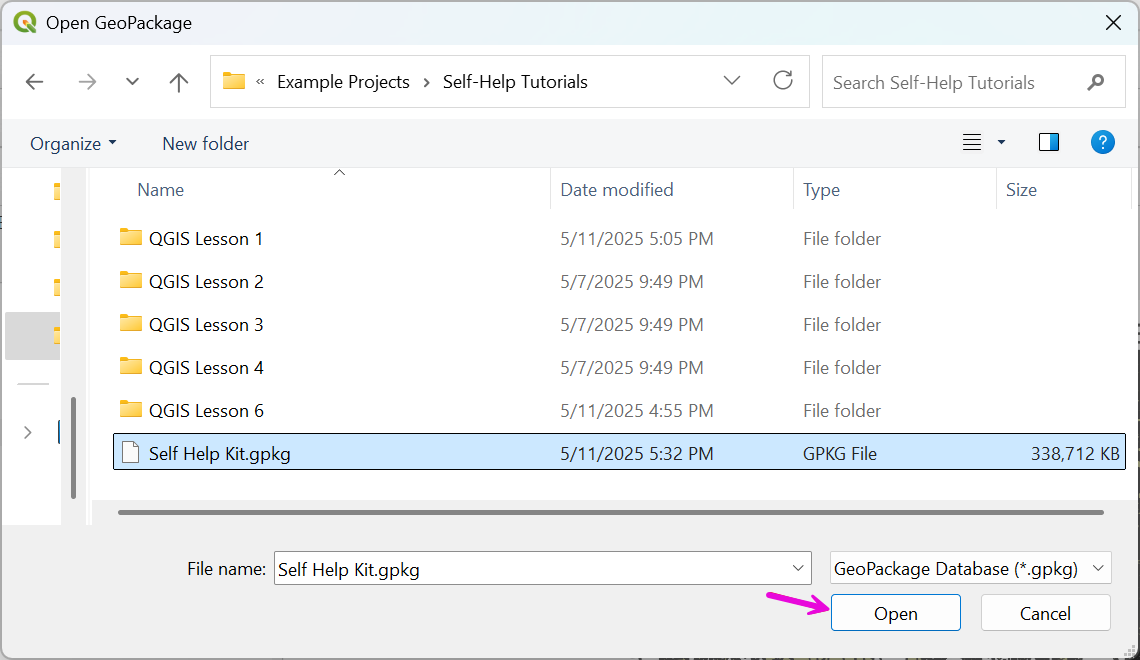Open the recent locations dropdown
The height and width of the screenshot is (660, 1140).
coord(132,82)
